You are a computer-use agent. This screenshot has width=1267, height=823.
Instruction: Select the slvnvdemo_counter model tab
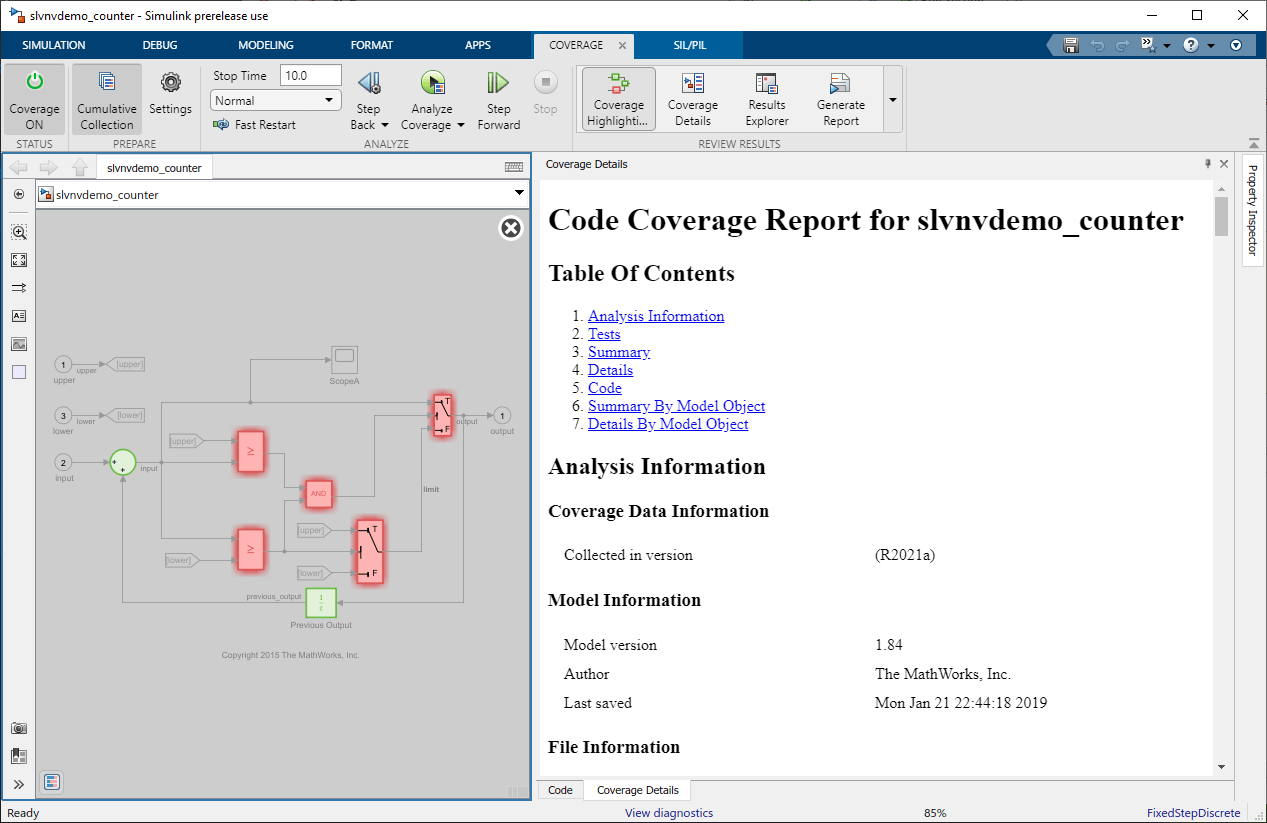click(154, 168)
